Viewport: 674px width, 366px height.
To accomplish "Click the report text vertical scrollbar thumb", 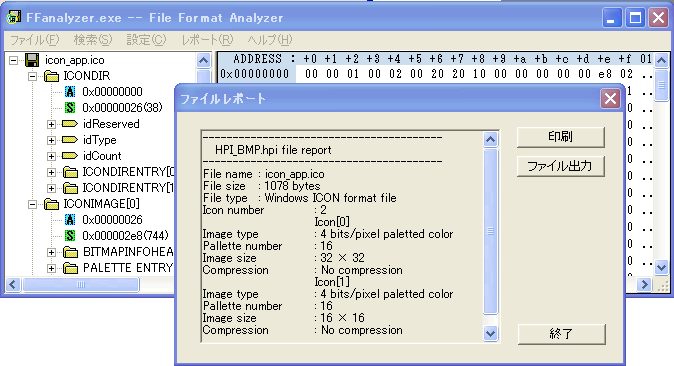I will [x=490, y=231].
